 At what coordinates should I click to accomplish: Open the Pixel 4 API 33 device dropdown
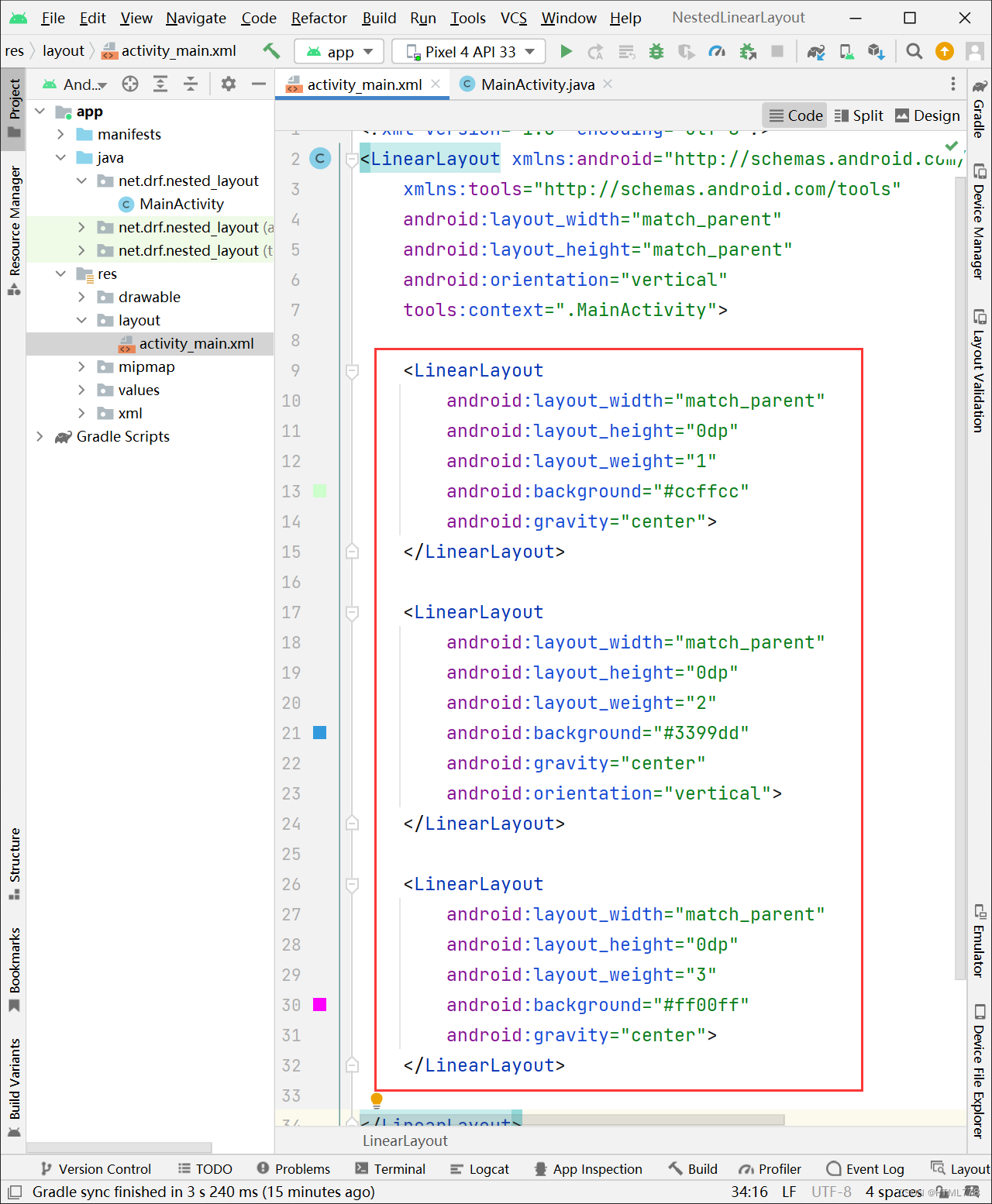pos(469,51)
